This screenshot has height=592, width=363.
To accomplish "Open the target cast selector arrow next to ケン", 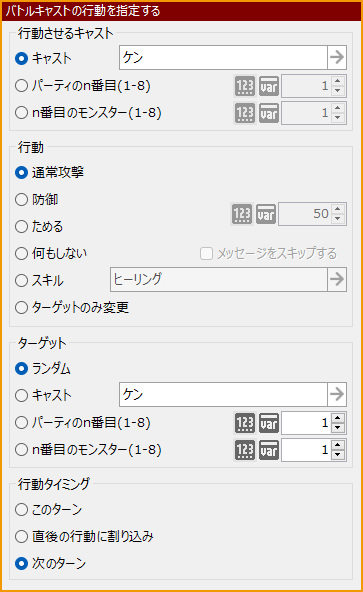I will point(337,395).
